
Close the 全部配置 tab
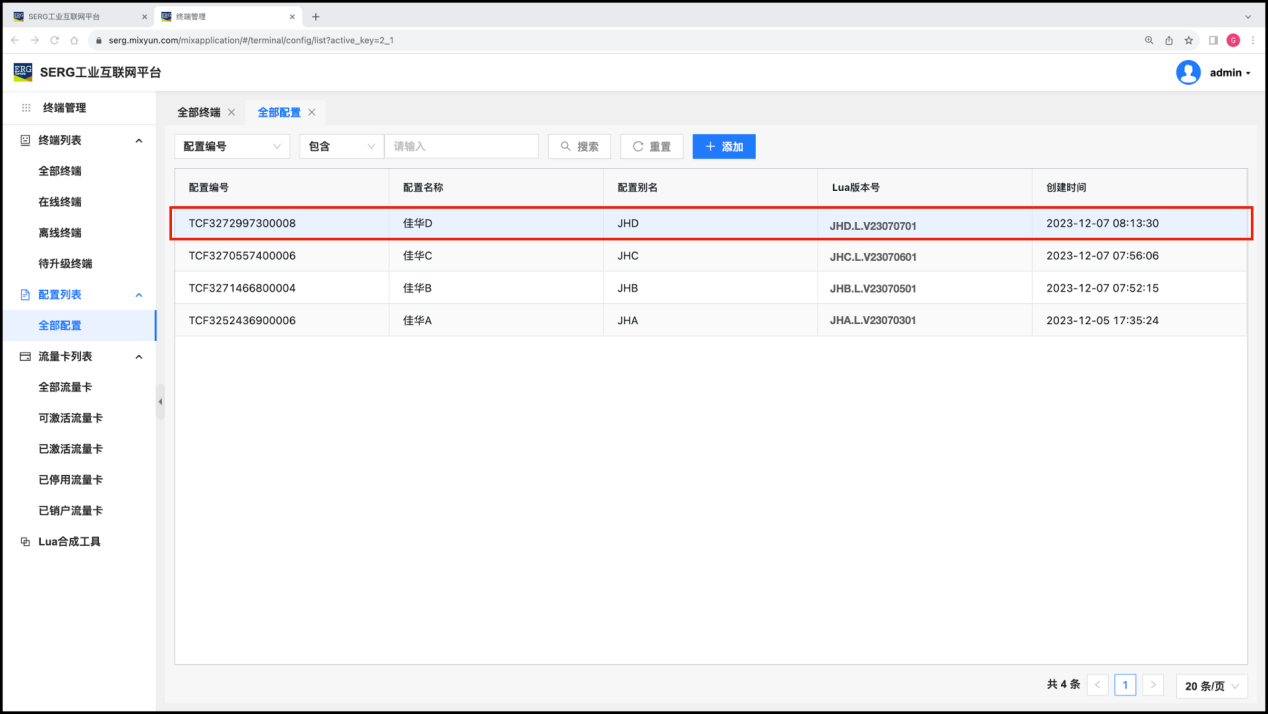click(x=312, y=112)
